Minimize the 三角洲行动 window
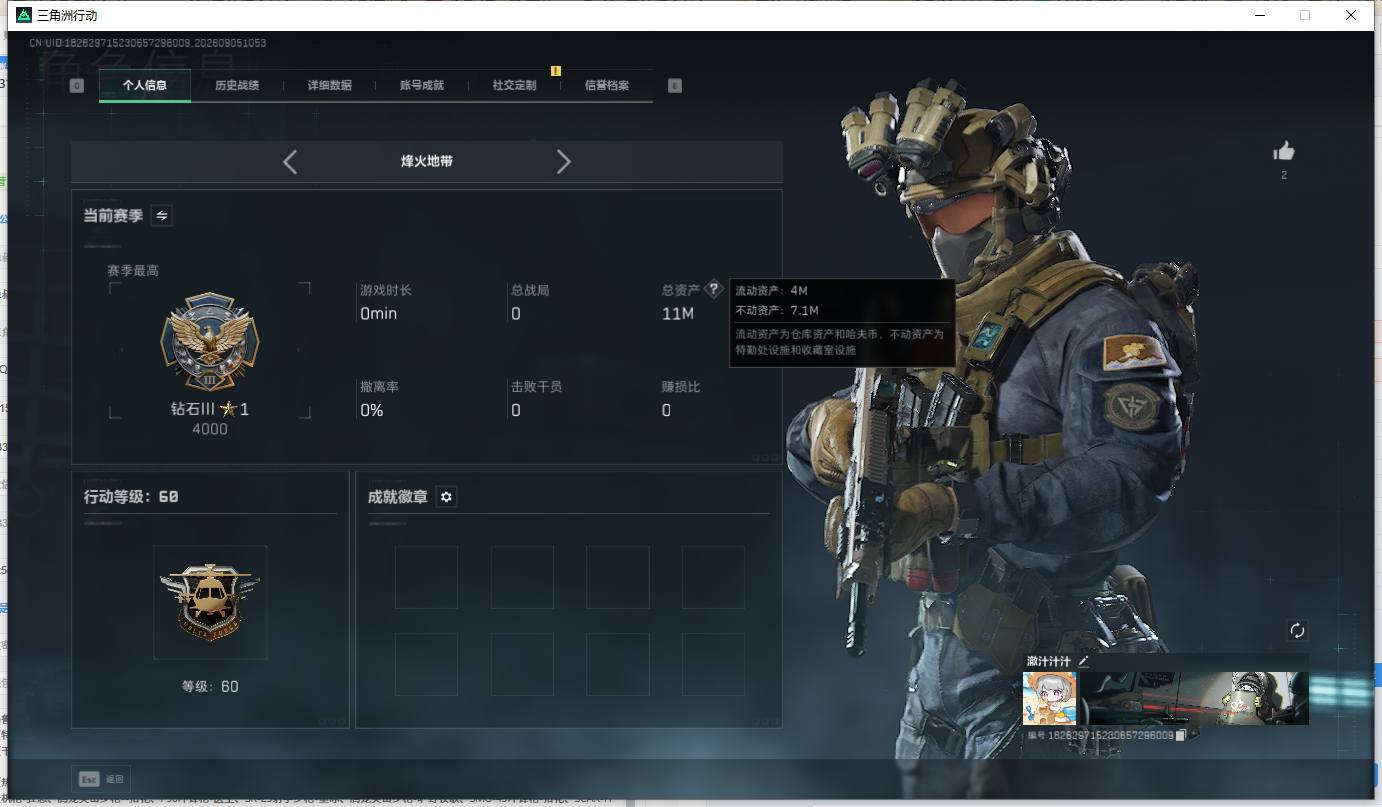 pos(1258,15)
